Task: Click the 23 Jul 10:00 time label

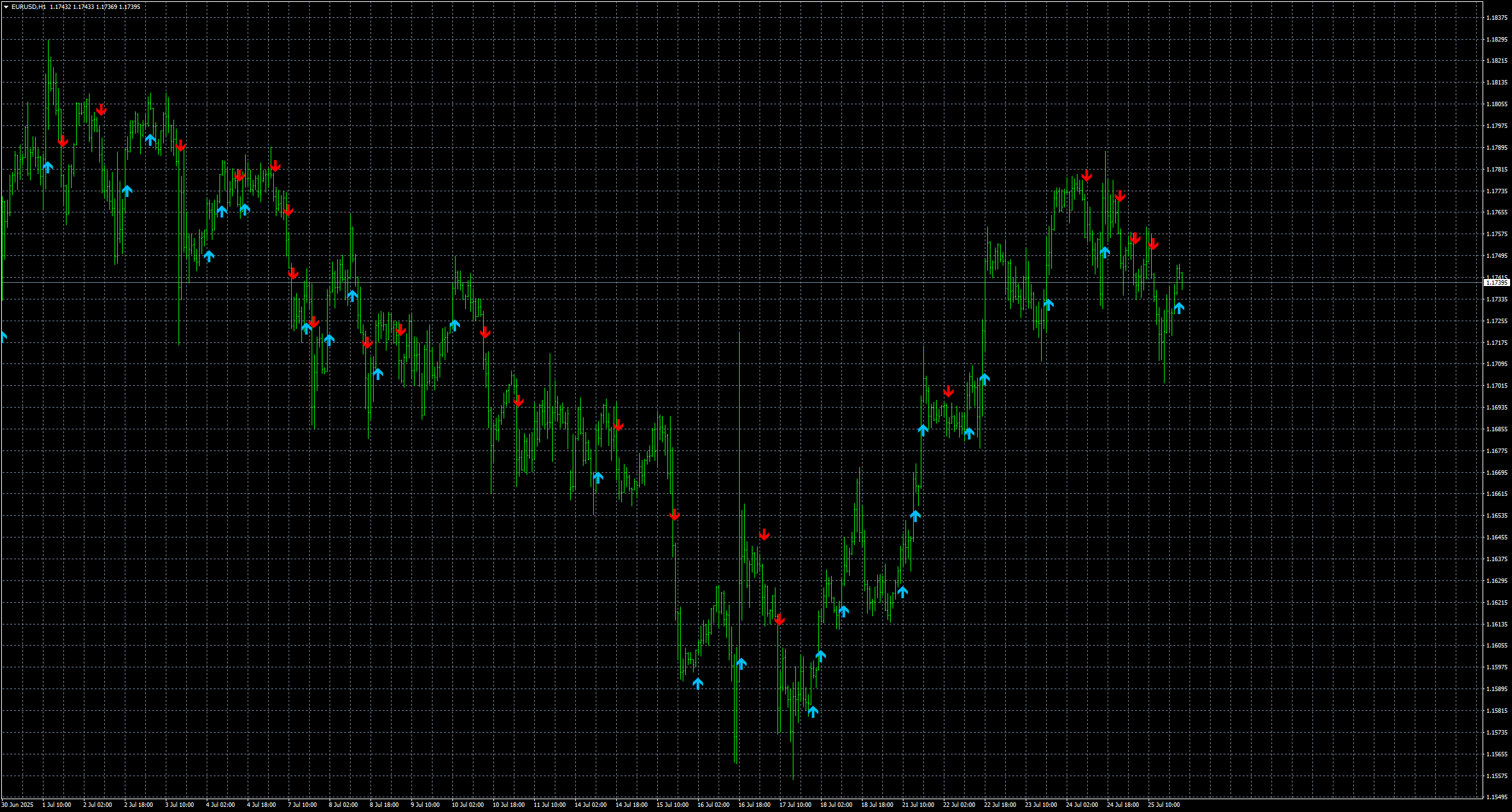Action: [1041, 805]
